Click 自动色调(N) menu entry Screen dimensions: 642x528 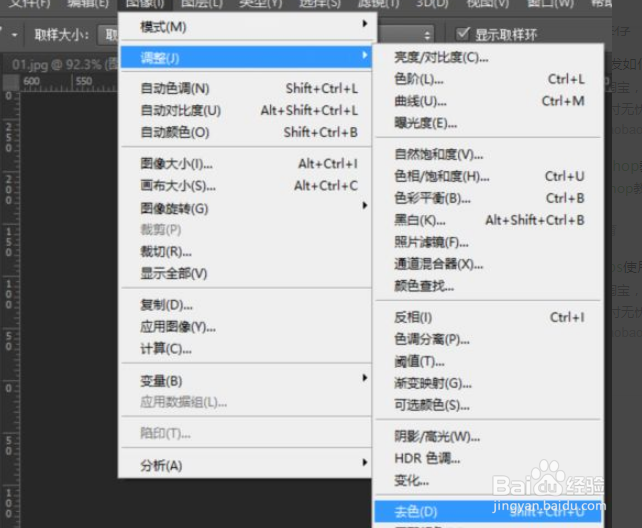coord(246,88)
